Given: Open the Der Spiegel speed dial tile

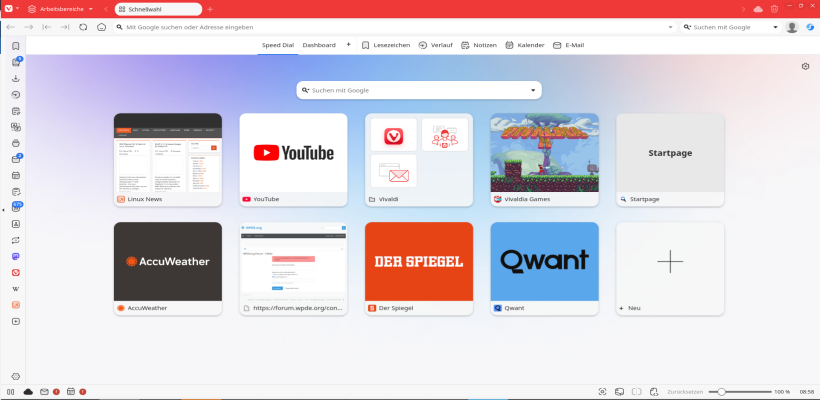Looking at the screenshot, I should 419,269.
